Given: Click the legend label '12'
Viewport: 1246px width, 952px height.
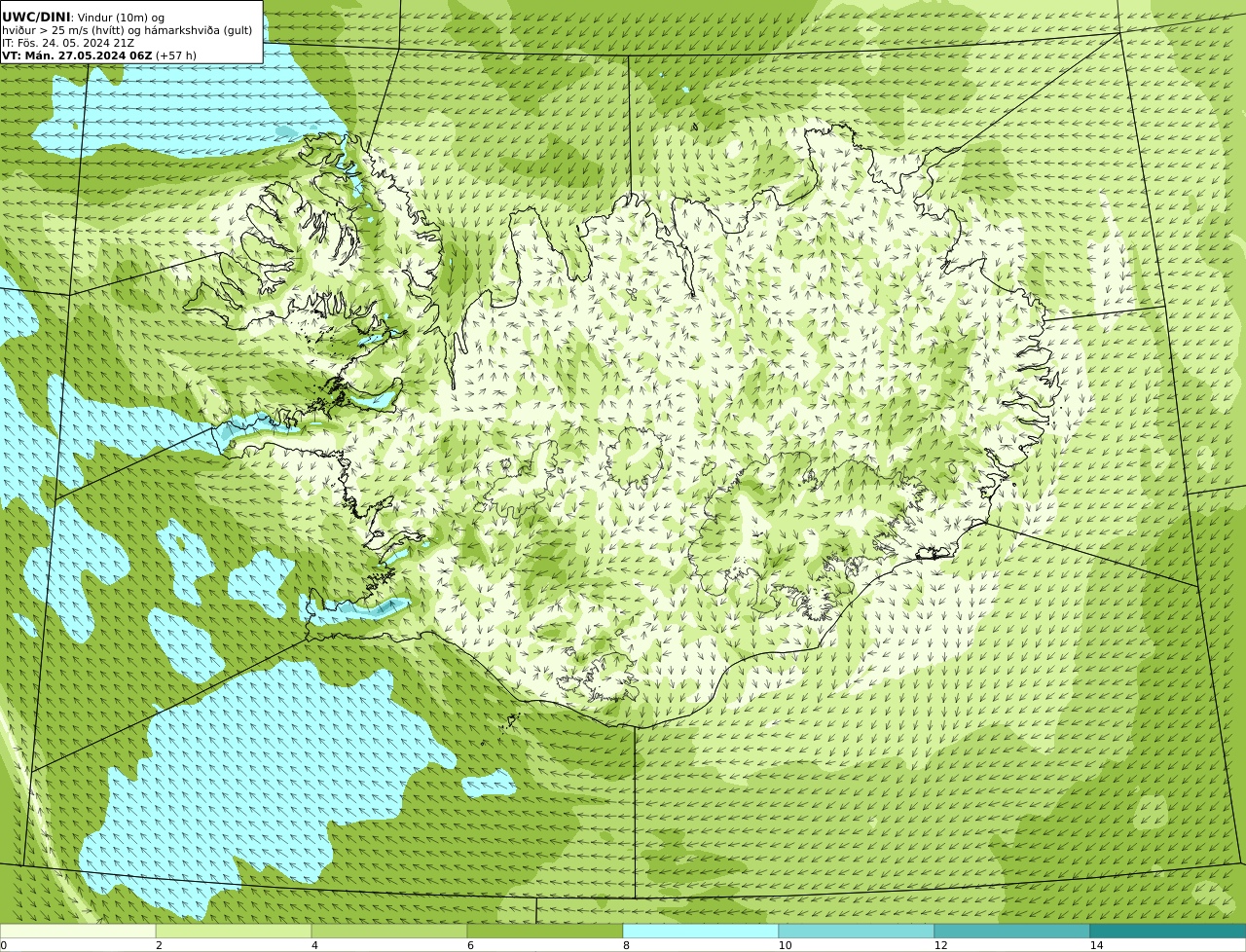Looking at the screenshot, I should (940, 945).
